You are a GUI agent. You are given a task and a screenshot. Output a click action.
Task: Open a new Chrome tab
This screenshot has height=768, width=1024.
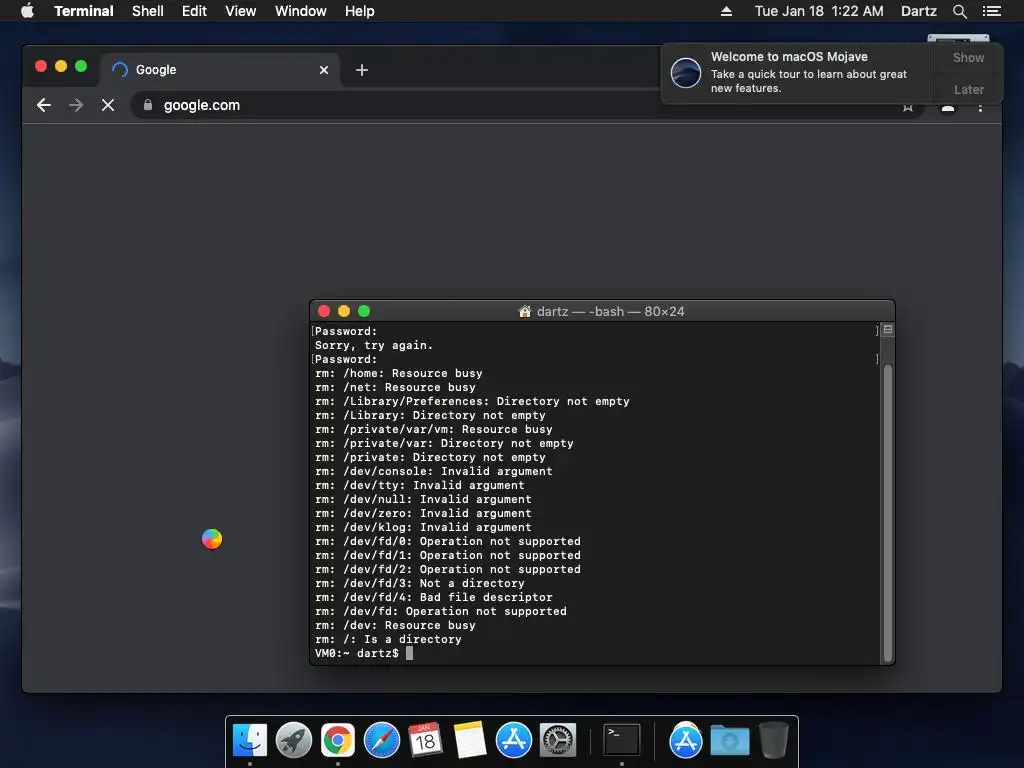coord(362,70)
